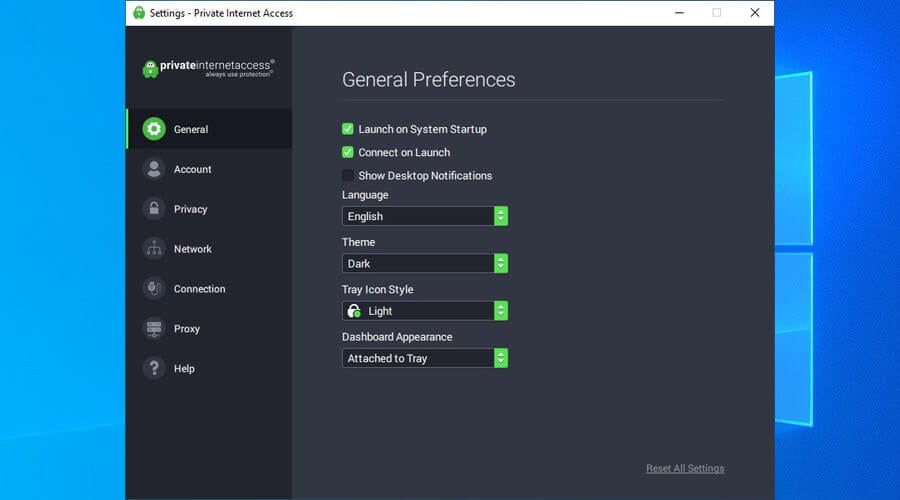Click the Light tray icon preview

point(354,311)
